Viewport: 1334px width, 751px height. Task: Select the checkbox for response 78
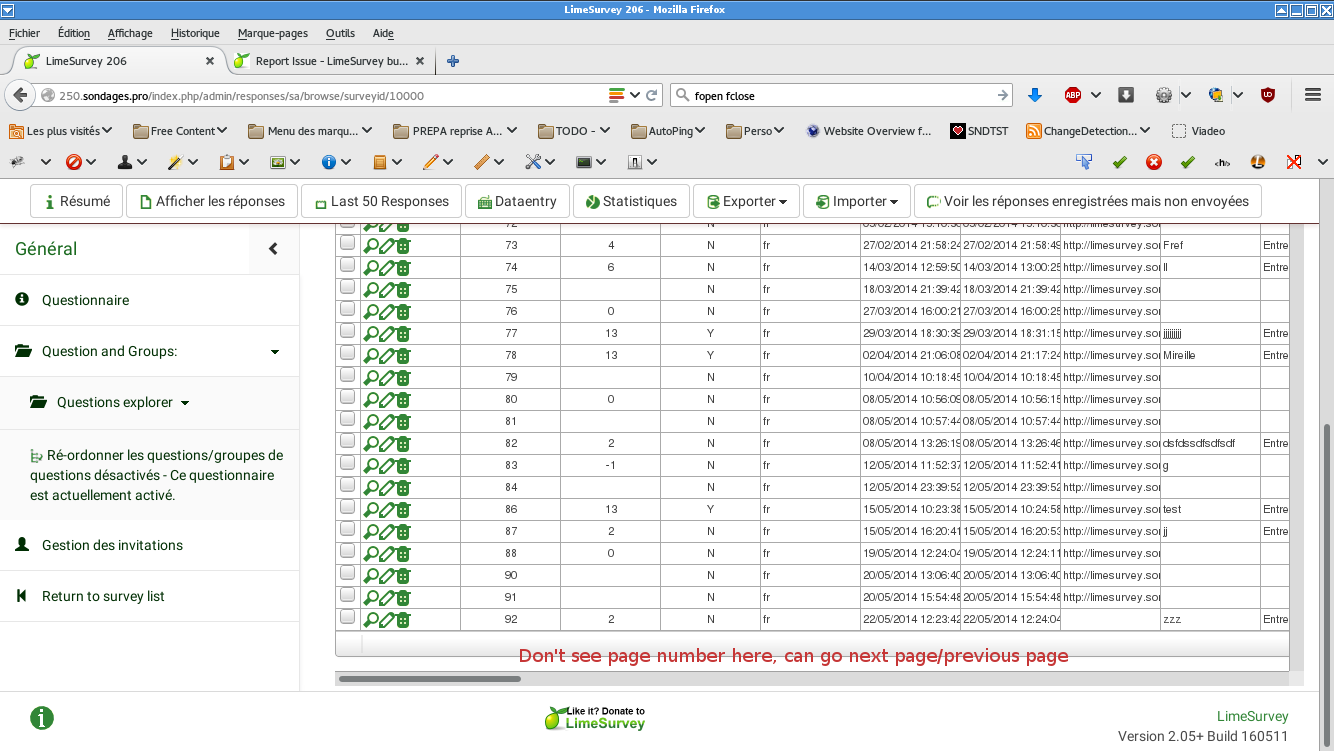point(347,353)
